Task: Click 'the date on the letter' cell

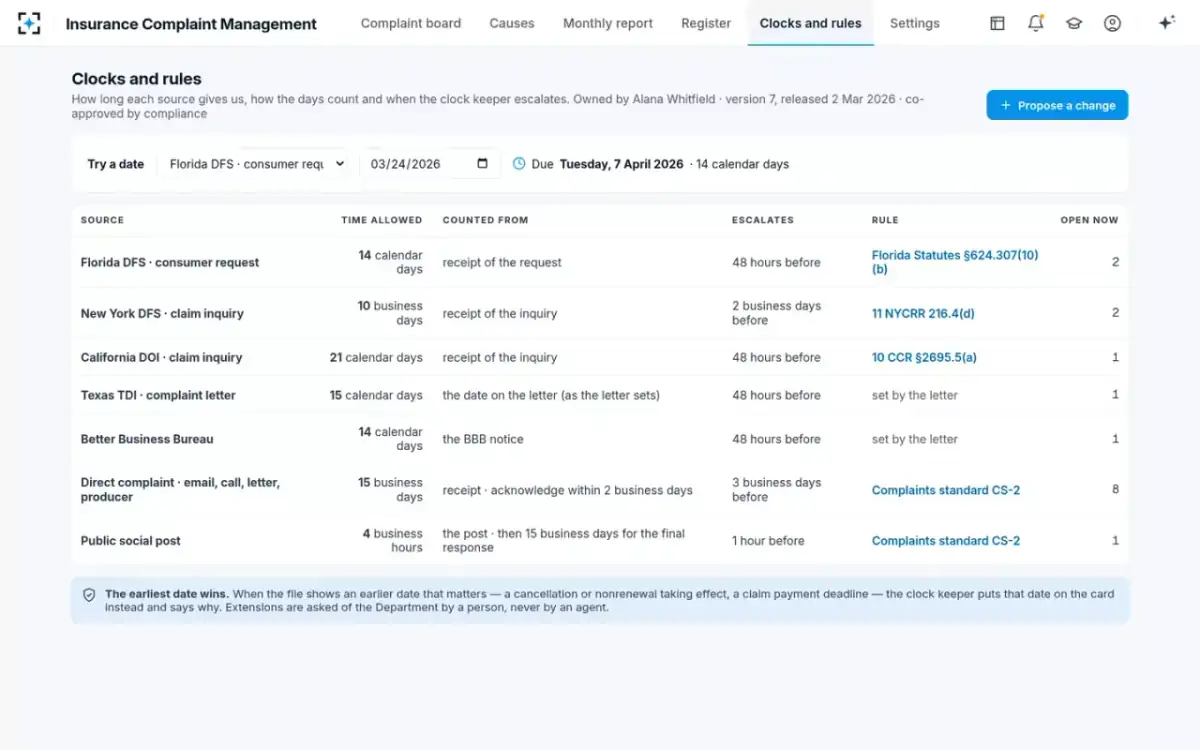Action: 551,395
